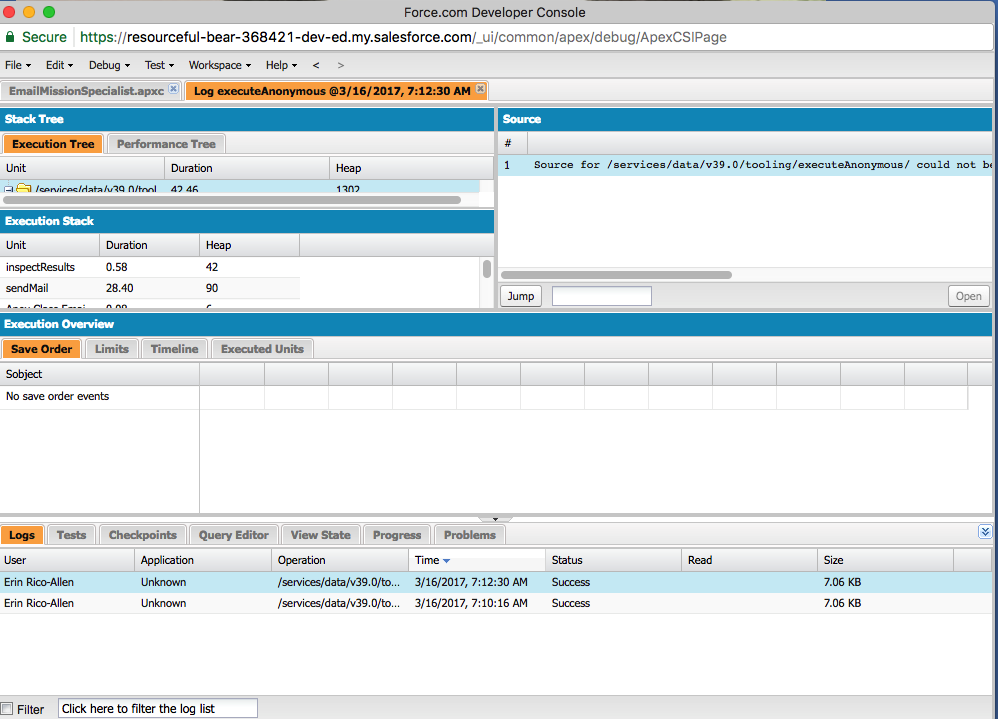Open the Help menu
Viewport: 998px width, 719px height.
[281, 65]
